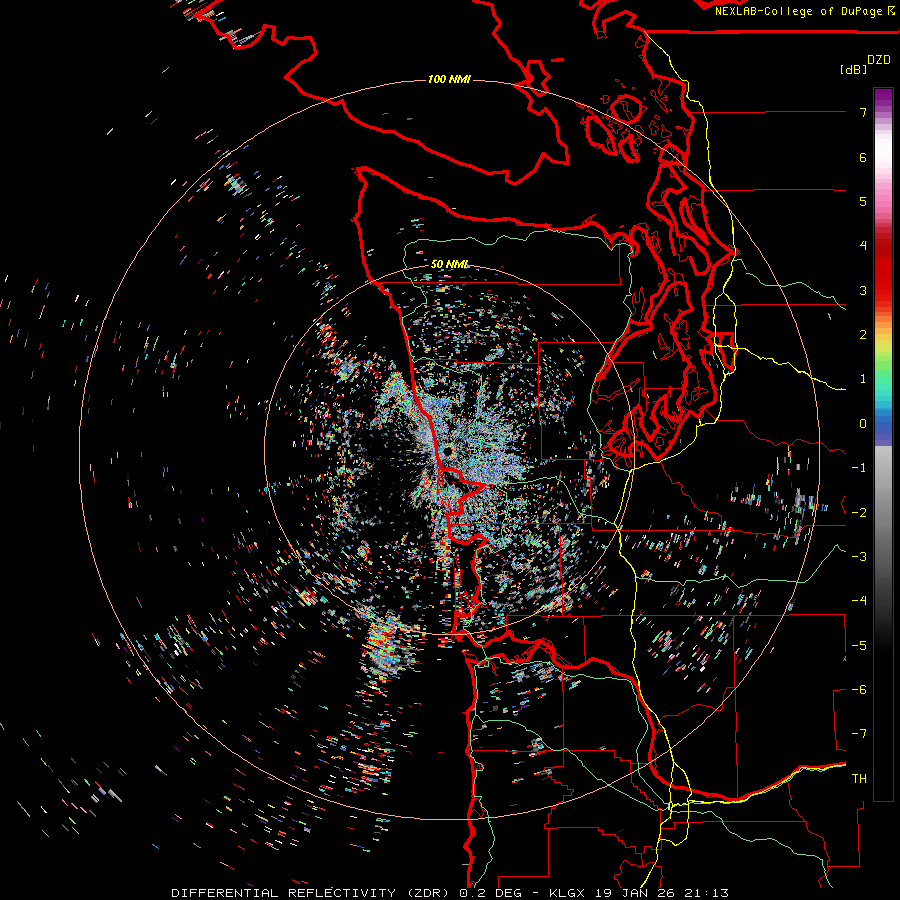Click the DZD legend title
Image resolution: width=900 pixels, height=900 pixels.
point(879,60)
